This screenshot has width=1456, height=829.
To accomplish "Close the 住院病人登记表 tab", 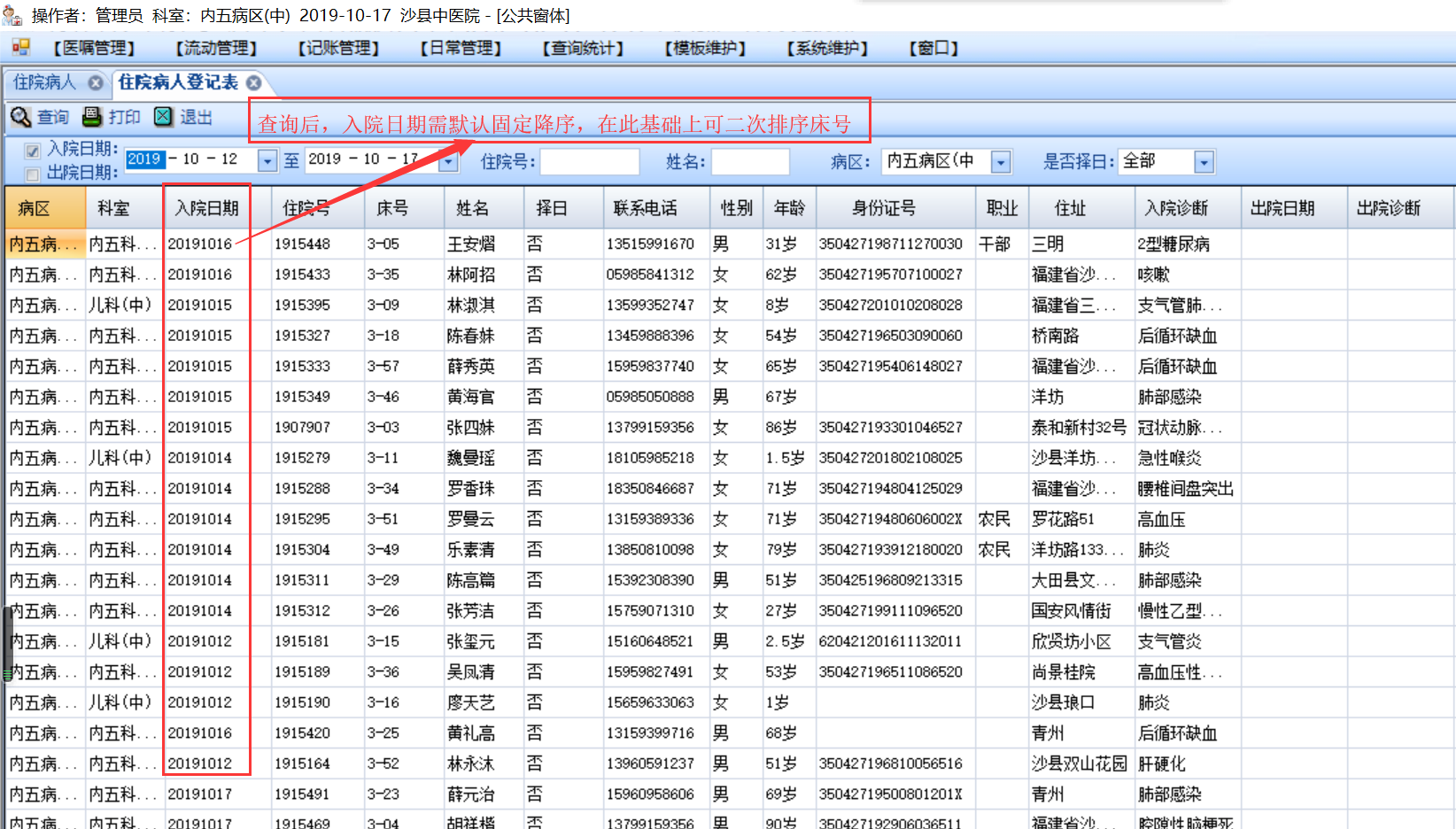I will [254, 83].
